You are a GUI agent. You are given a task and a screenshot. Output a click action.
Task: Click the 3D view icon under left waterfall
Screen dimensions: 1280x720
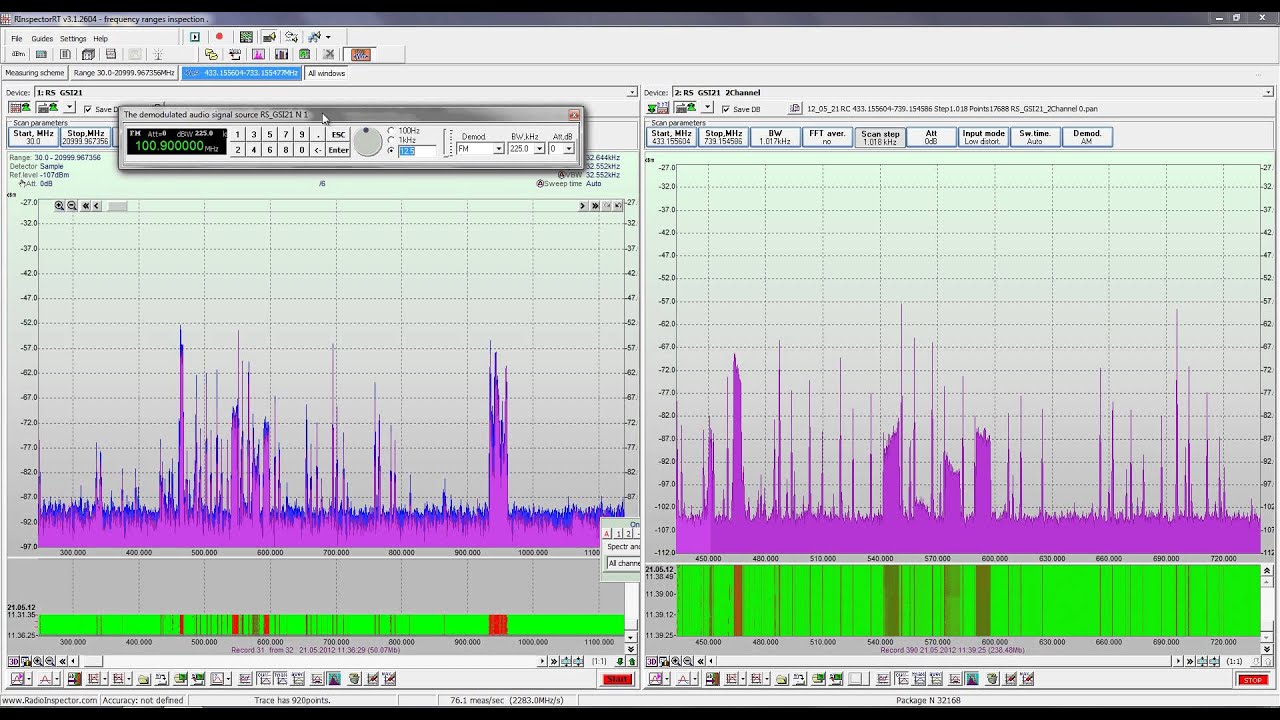[x=13, y=661]
